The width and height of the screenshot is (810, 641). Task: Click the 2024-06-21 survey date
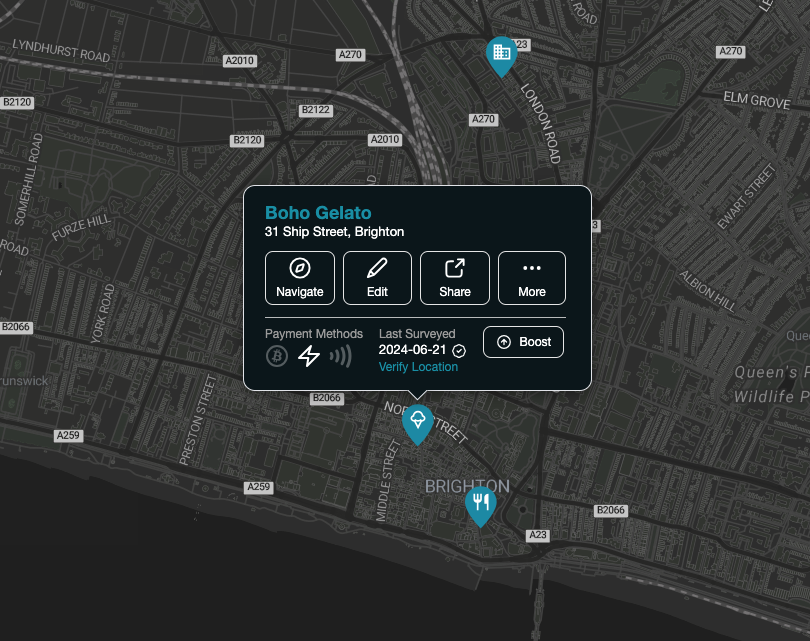click(412, 350)
